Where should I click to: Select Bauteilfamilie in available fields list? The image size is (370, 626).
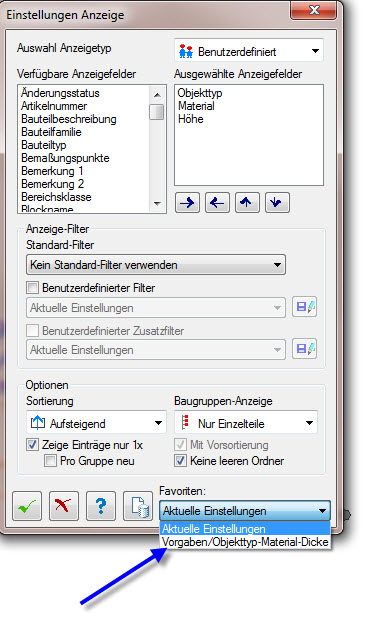(x=51, y=132)
